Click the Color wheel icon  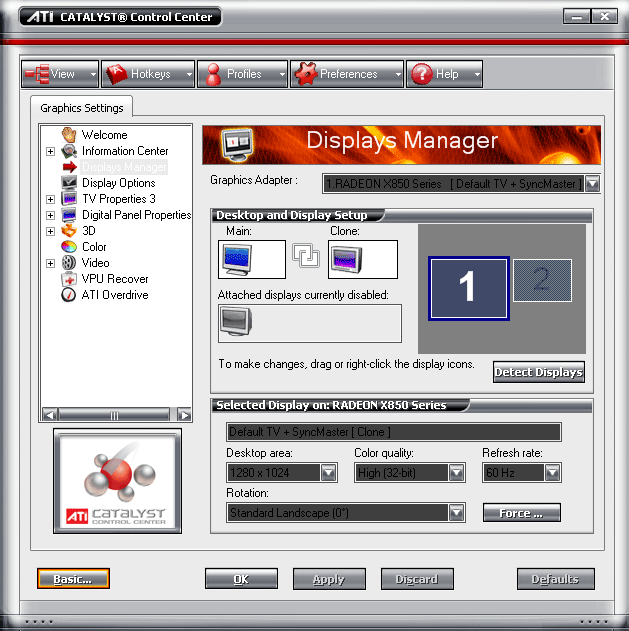point(69,247)
